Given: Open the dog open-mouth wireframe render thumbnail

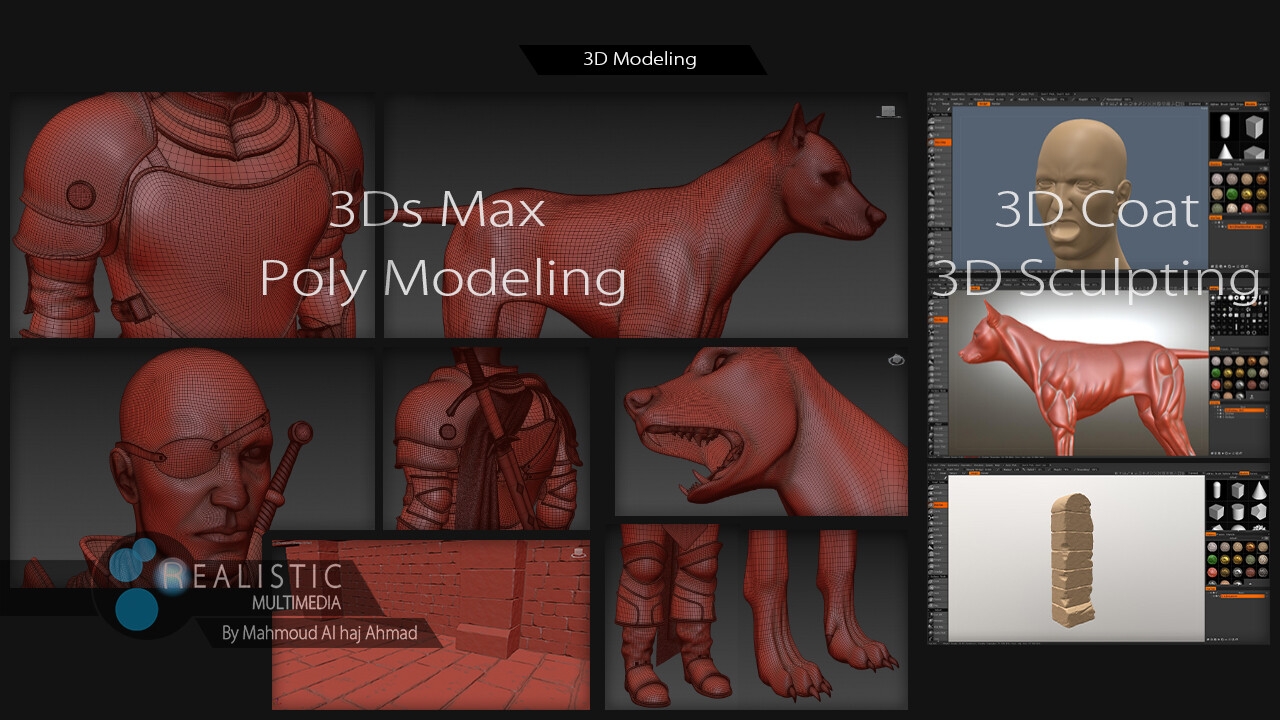Looking at the screenshot, I should pyautogui.click(x=760, y=431).
